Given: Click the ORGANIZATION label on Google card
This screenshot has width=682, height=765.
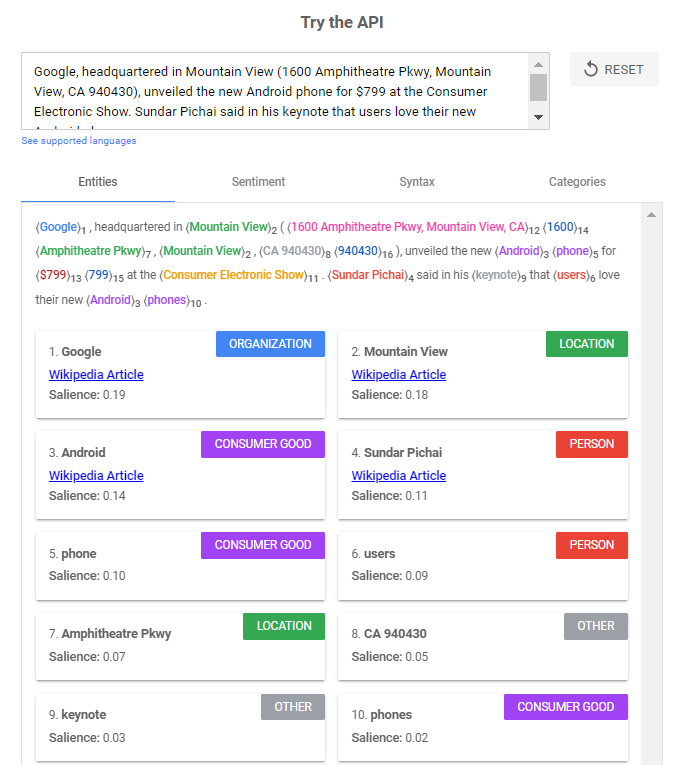Looking at the screenshot, I should coord(270,344).
